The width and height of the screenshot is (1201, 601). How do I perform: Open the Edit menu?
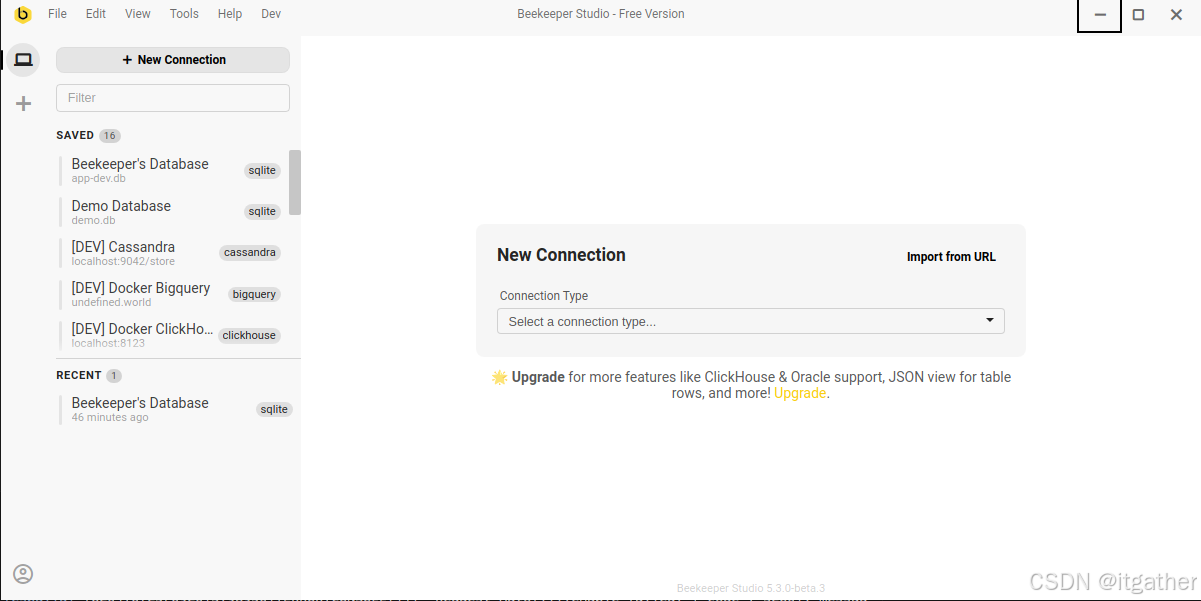coord(95,14)
